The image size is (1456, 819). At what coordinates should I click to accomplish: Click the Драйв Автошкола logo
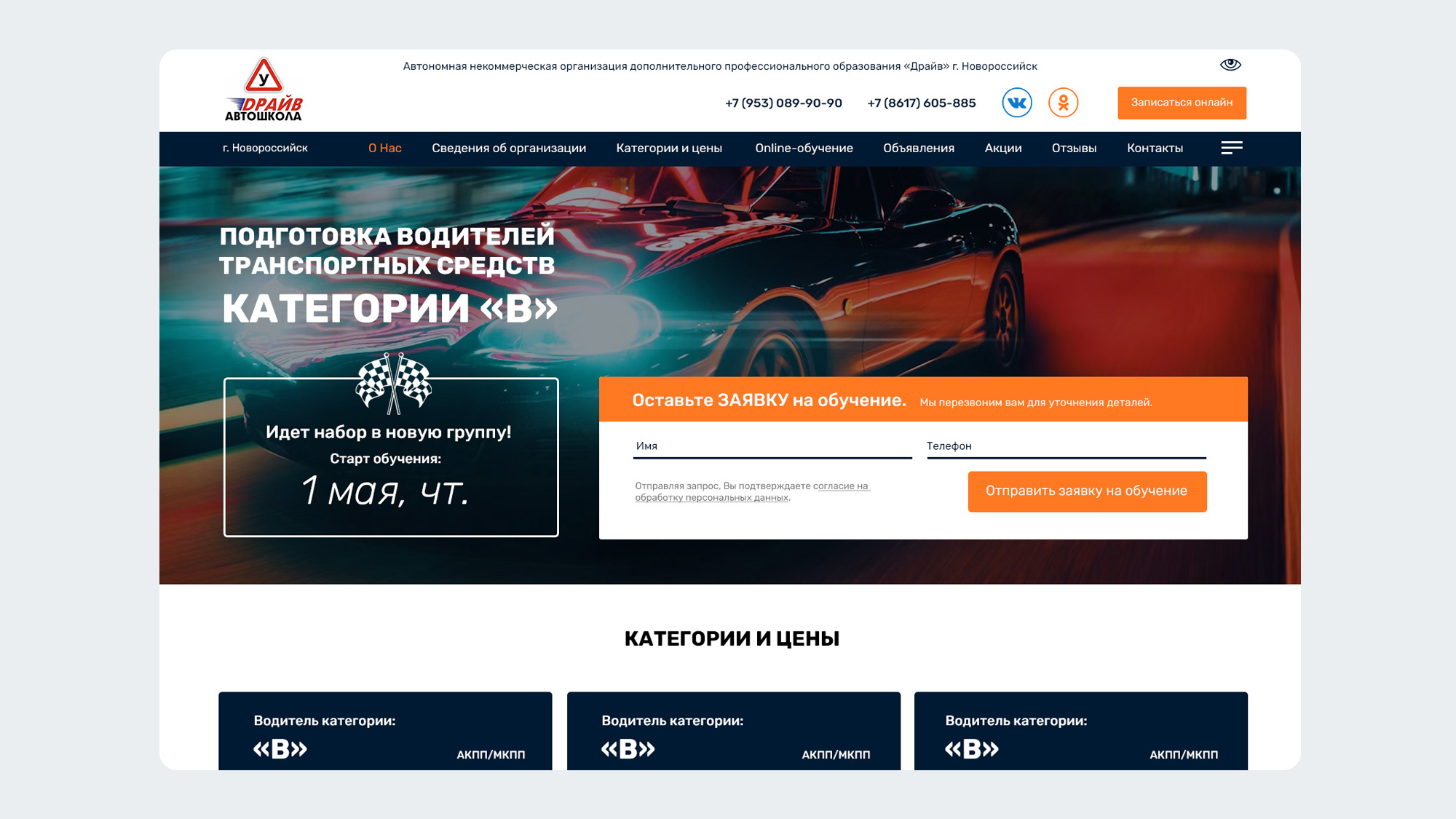(264, 90)
